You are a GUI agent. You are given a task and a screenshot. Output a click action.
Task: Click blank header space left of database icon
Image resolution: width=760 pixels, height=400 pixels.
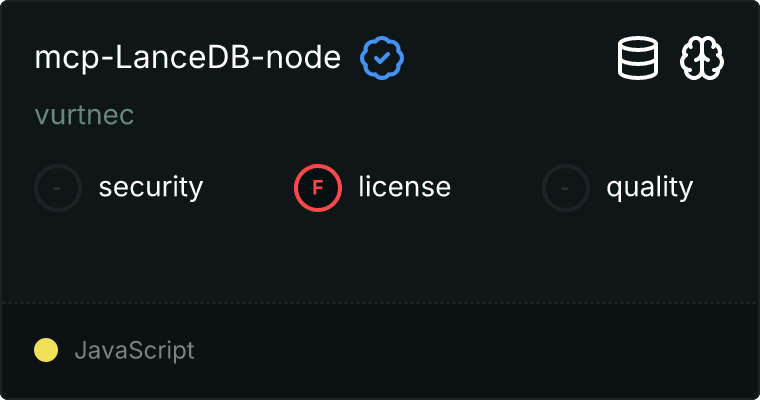510,59
